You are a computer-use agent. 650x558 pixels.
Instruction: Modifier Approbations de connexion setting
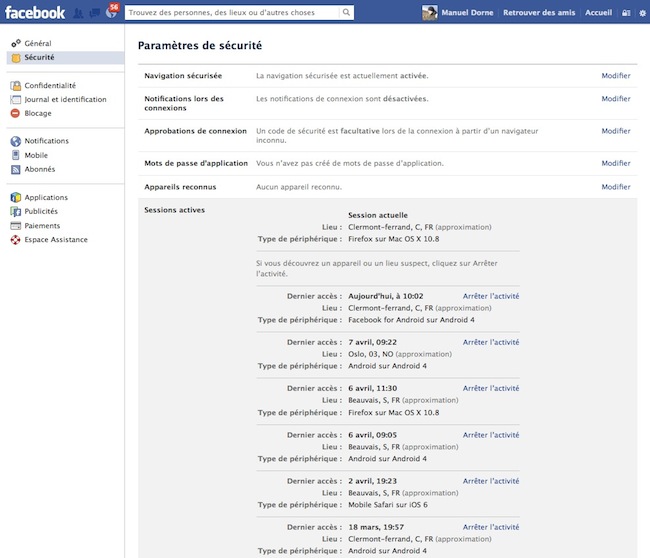point(616,131)
